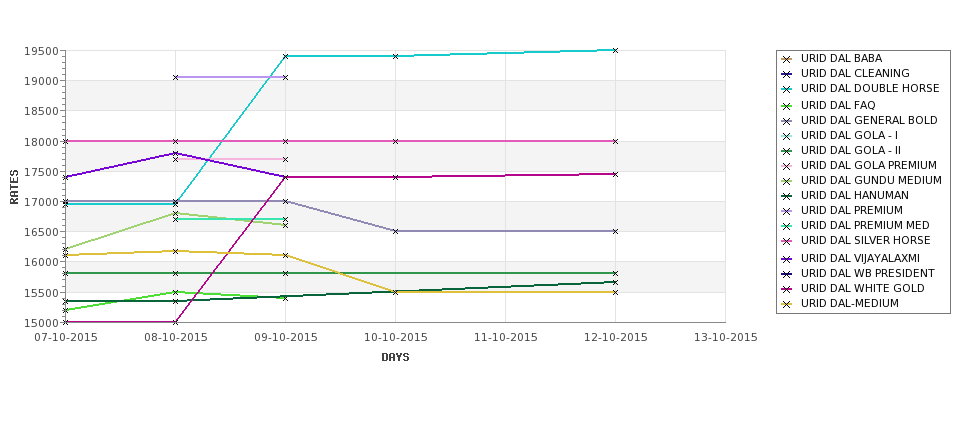
Task: Select the URID DAL VIJAYALAXMI legend label
Action: coord(860,259)
